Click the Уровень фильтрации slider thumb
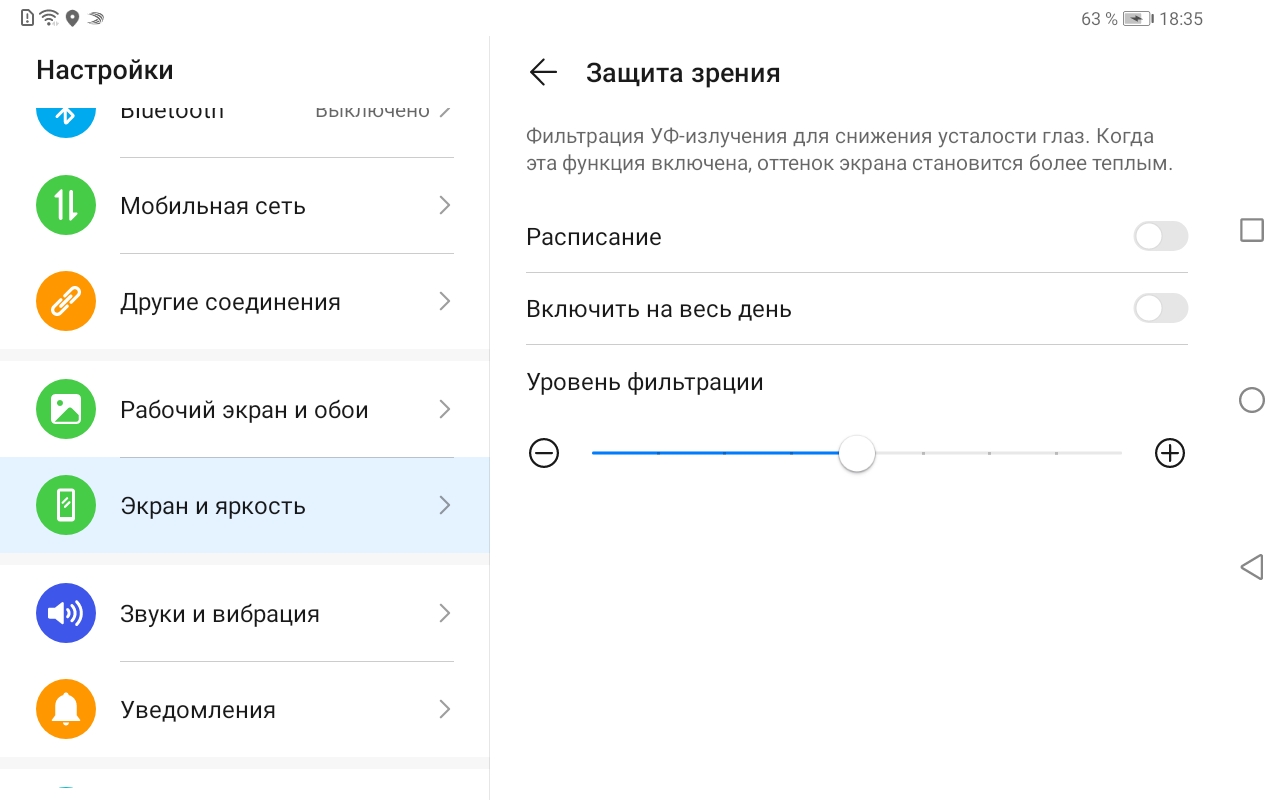The width and height of the screenshot is (1280, 800). [x=857, y=453]
